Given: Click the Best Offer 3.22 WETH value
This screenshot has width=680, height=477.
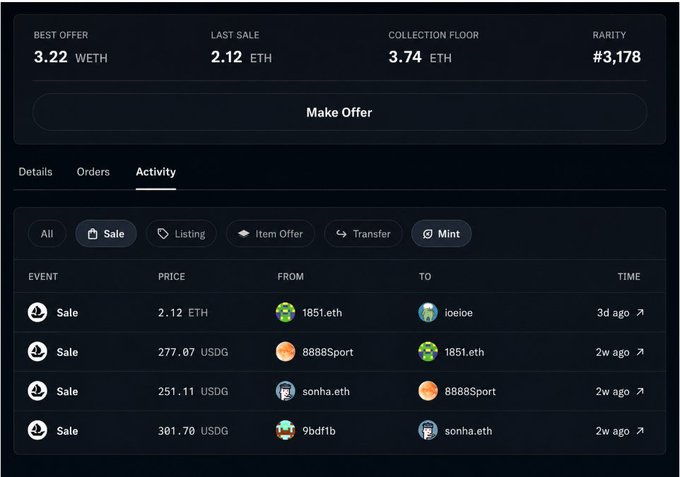Looking at the screenshot, I should click(x=71, y=57).
